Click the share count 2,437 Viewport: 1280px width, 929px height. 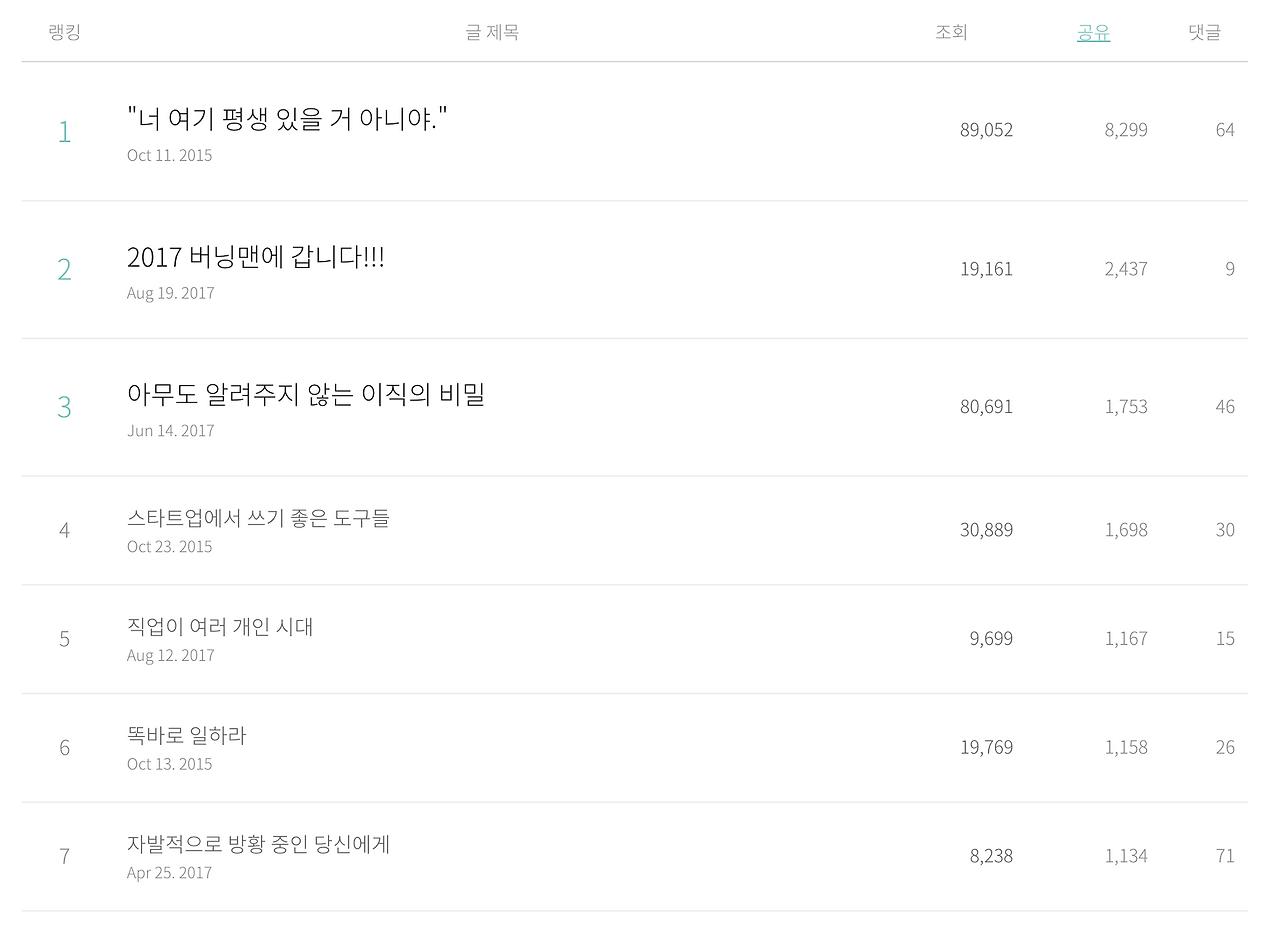[x=1126, y=269]
